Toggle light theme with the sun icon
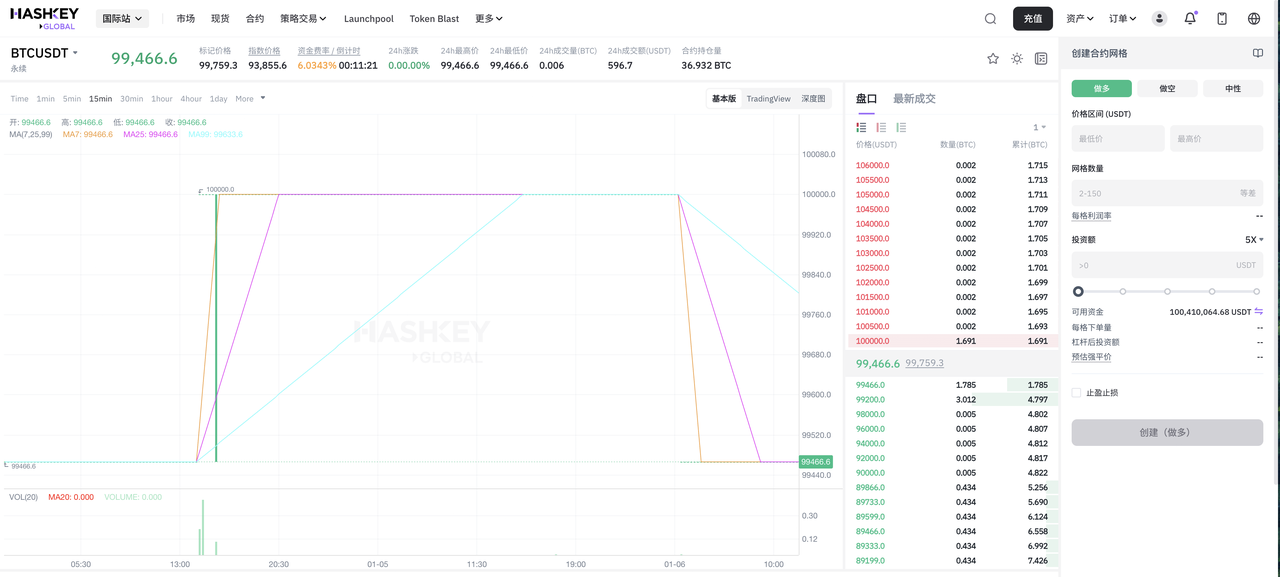Image resolution: width=1280 pixels, height=577 pixels. [1017, 59]
